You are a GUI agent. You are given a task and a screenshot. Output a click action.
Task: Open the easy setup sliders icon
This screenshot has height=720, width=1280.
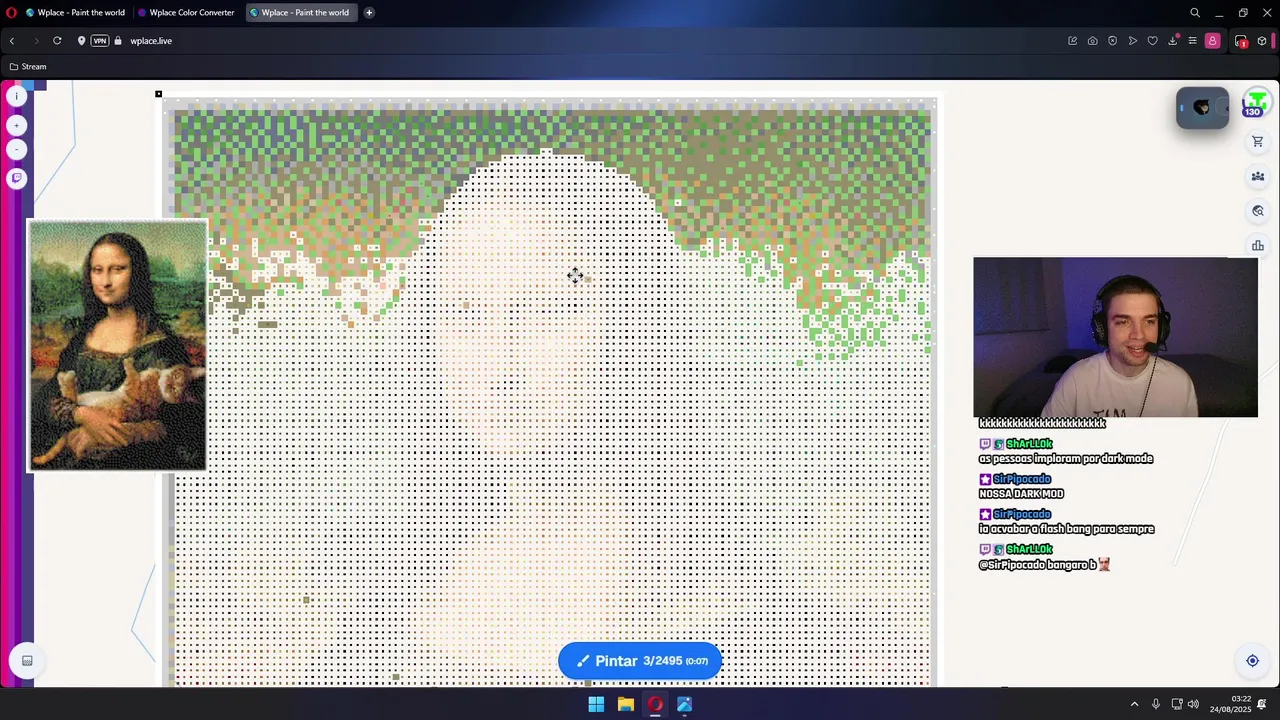pyautogui.click(x=1192, y=41)
